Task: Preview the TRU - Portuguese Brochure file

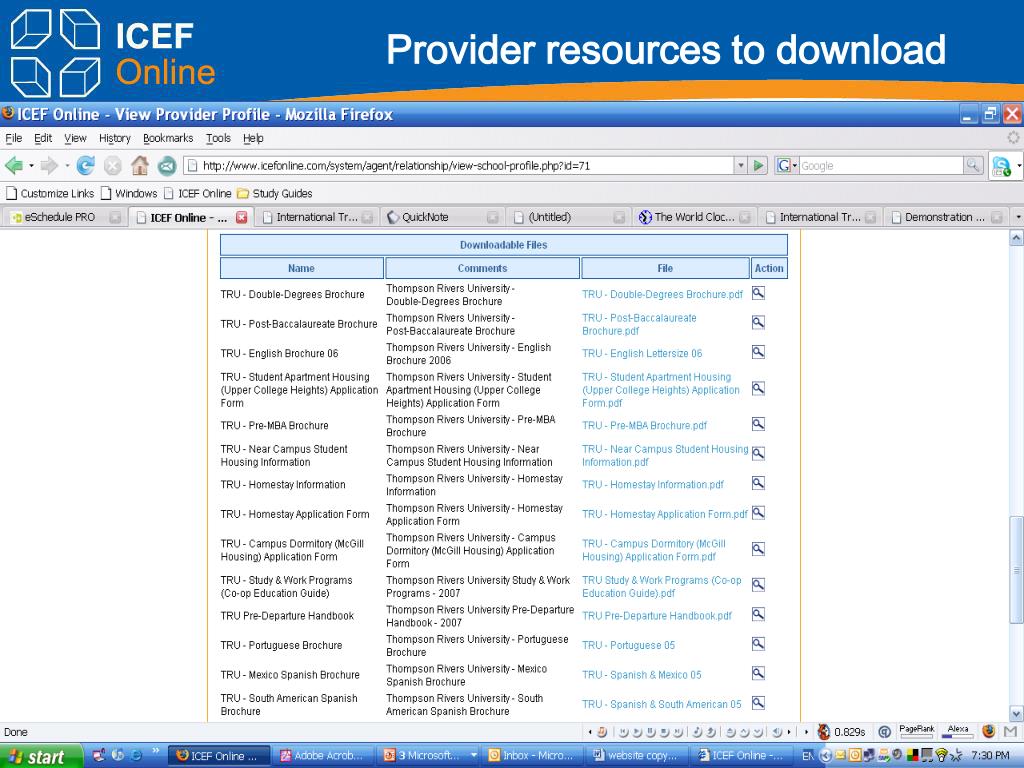Action: click(x=758, y=645)
